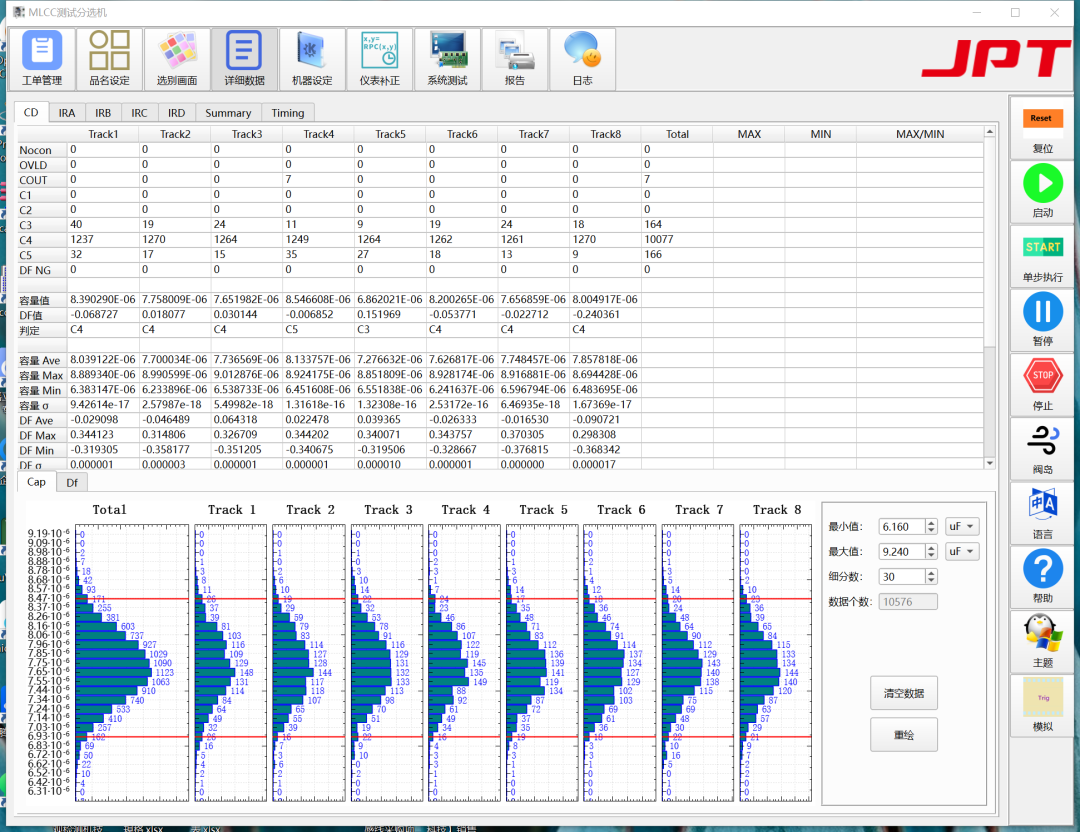Open 品名设定 product name settings
The image size is (1080, 832).
(x=109, y=59)
